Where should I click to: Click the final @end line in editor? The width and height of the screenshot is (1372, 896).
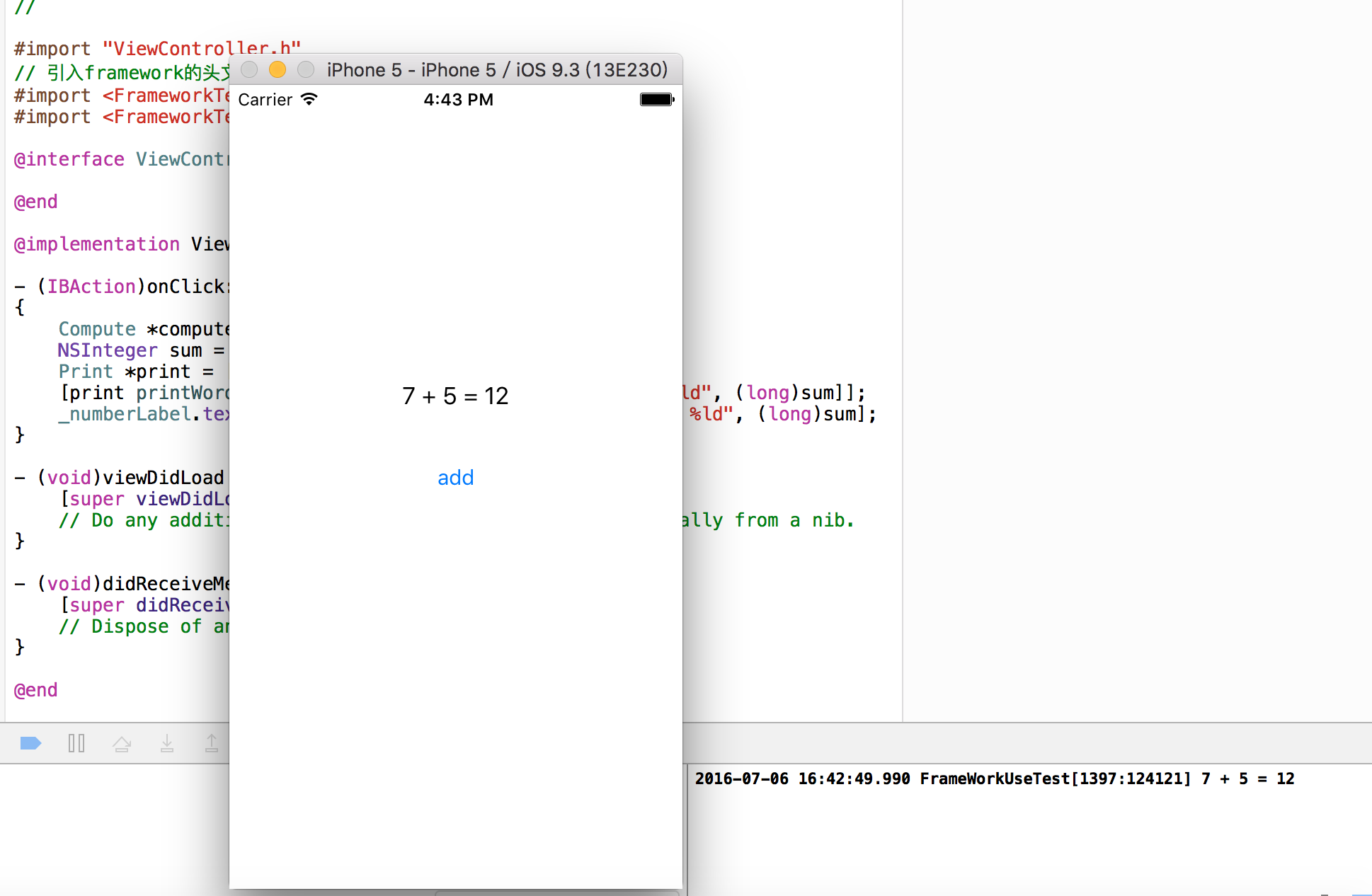tap(35, 690)
